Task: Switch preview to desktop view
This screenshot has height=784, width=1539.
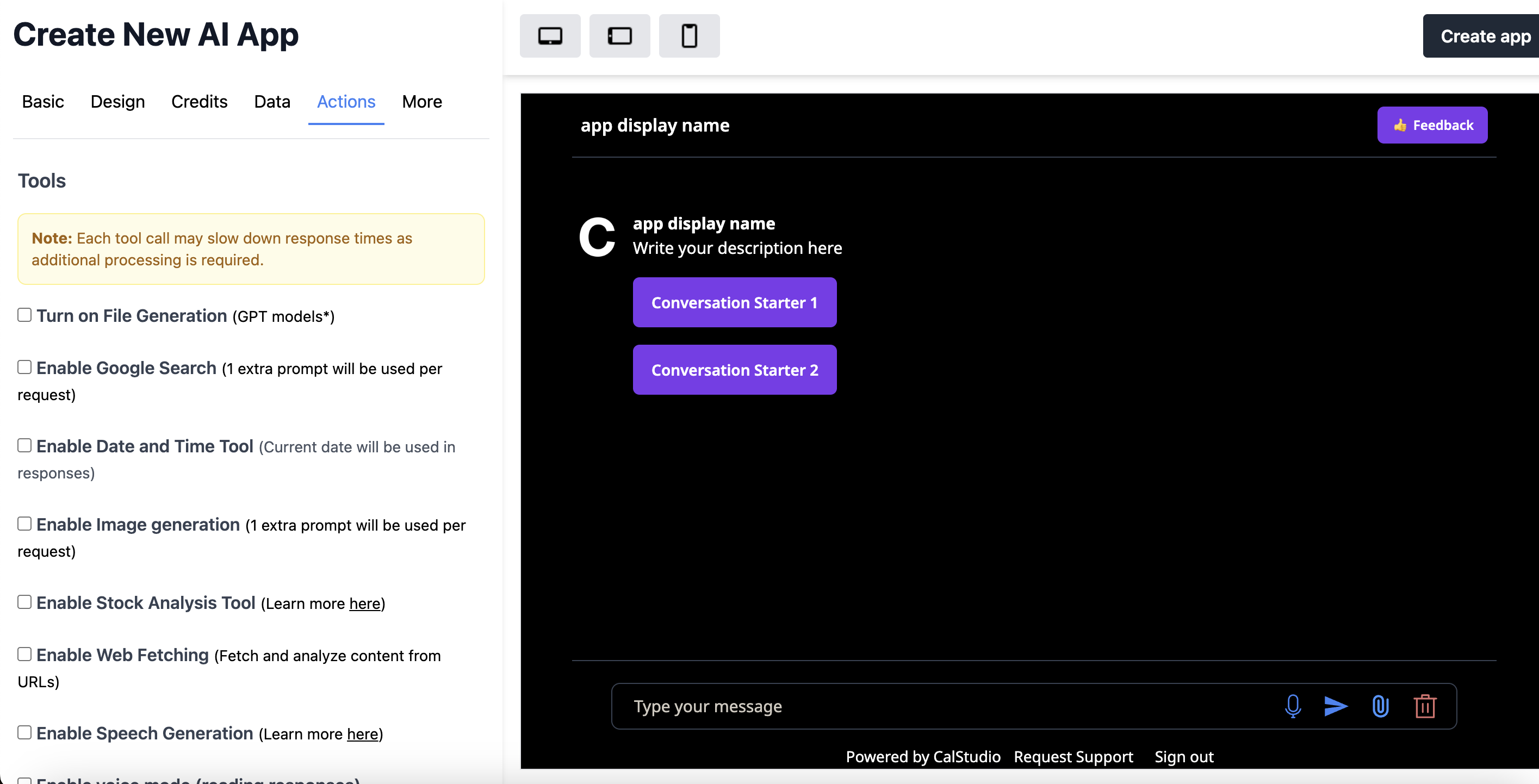Action: click(550, 35)
